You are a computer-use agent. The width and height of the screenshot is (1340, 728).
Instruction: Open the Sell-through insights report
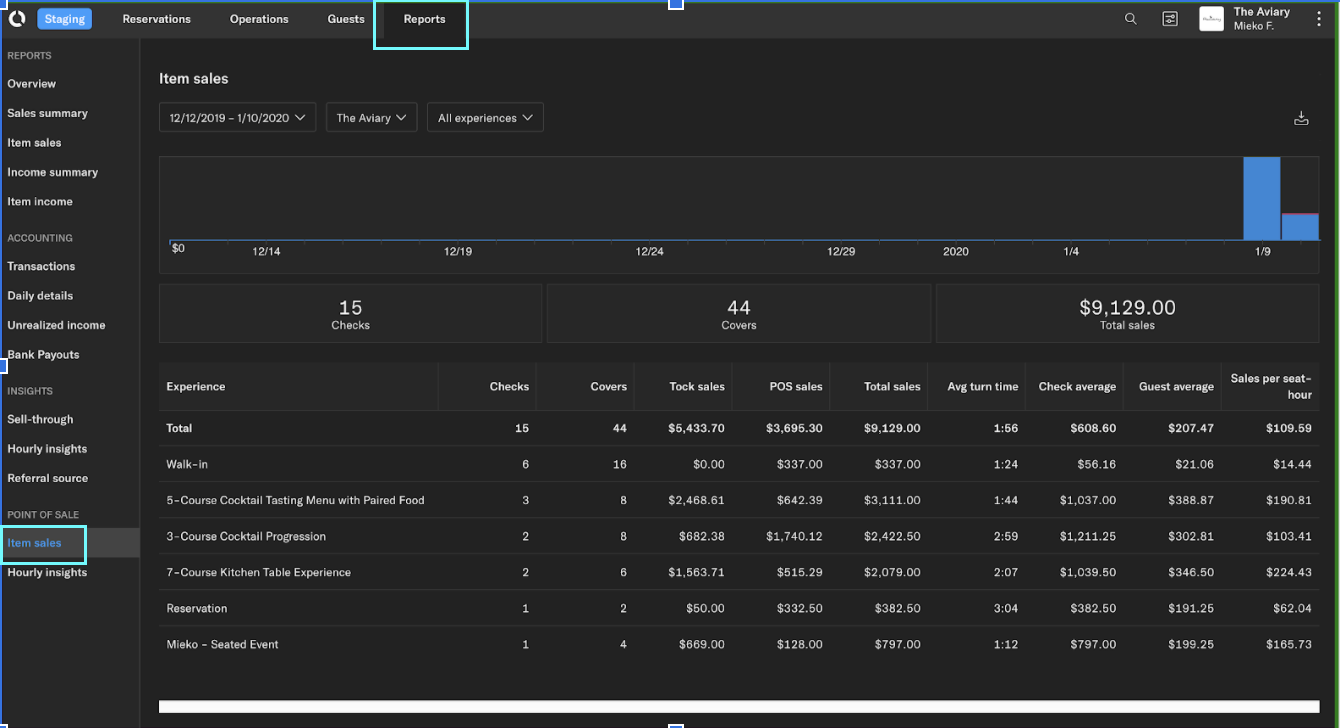(x=40, y=419)
